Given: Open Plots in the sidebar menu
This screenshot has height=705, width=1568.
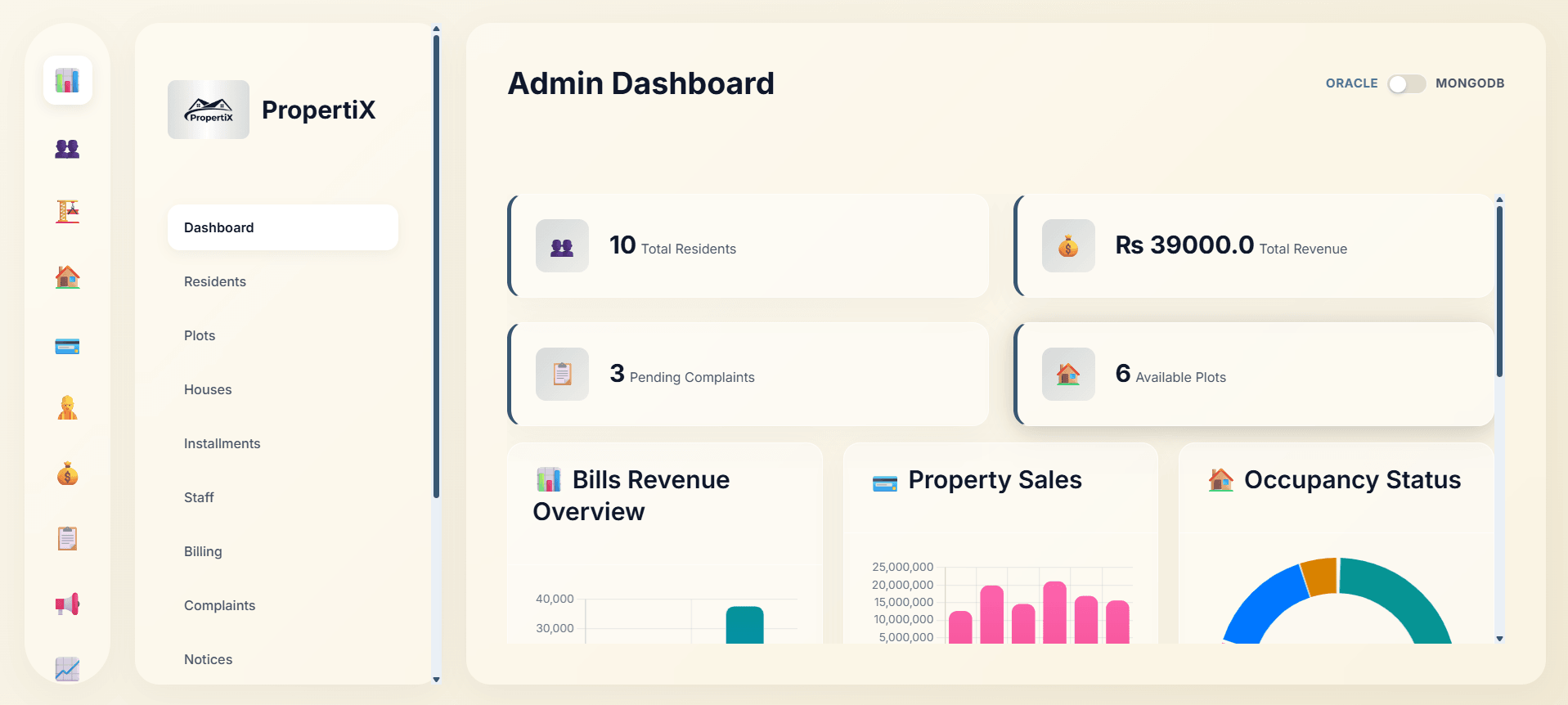Looking at the screenshot, I should tap(283, 335).
